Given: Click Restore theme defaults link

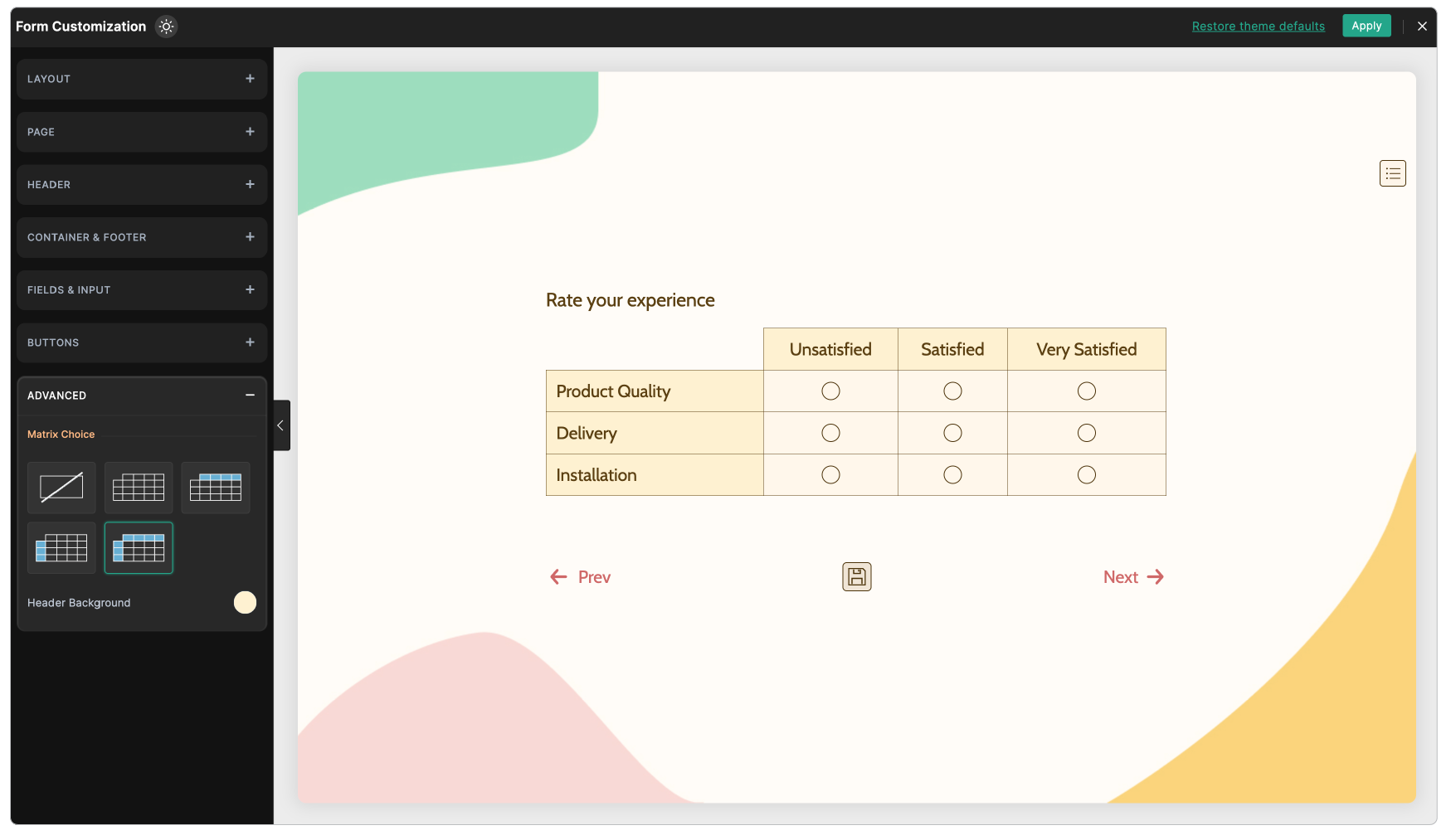Looking at the screenshot, I should 1259,27.
